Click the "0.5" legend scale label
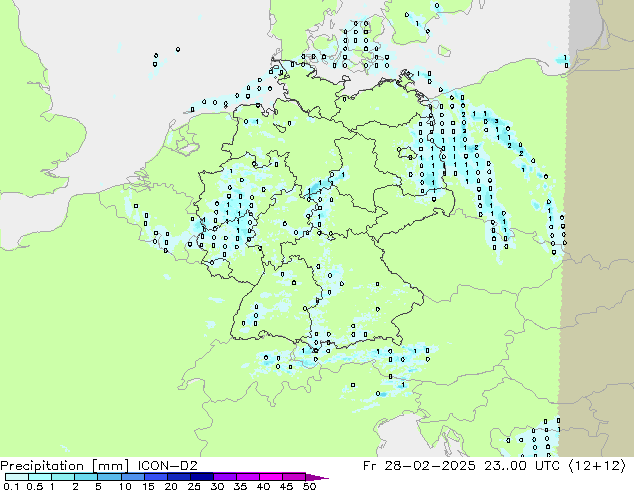Image resolution: width=634 pixels, height=490 pixels. coord(35,486)
